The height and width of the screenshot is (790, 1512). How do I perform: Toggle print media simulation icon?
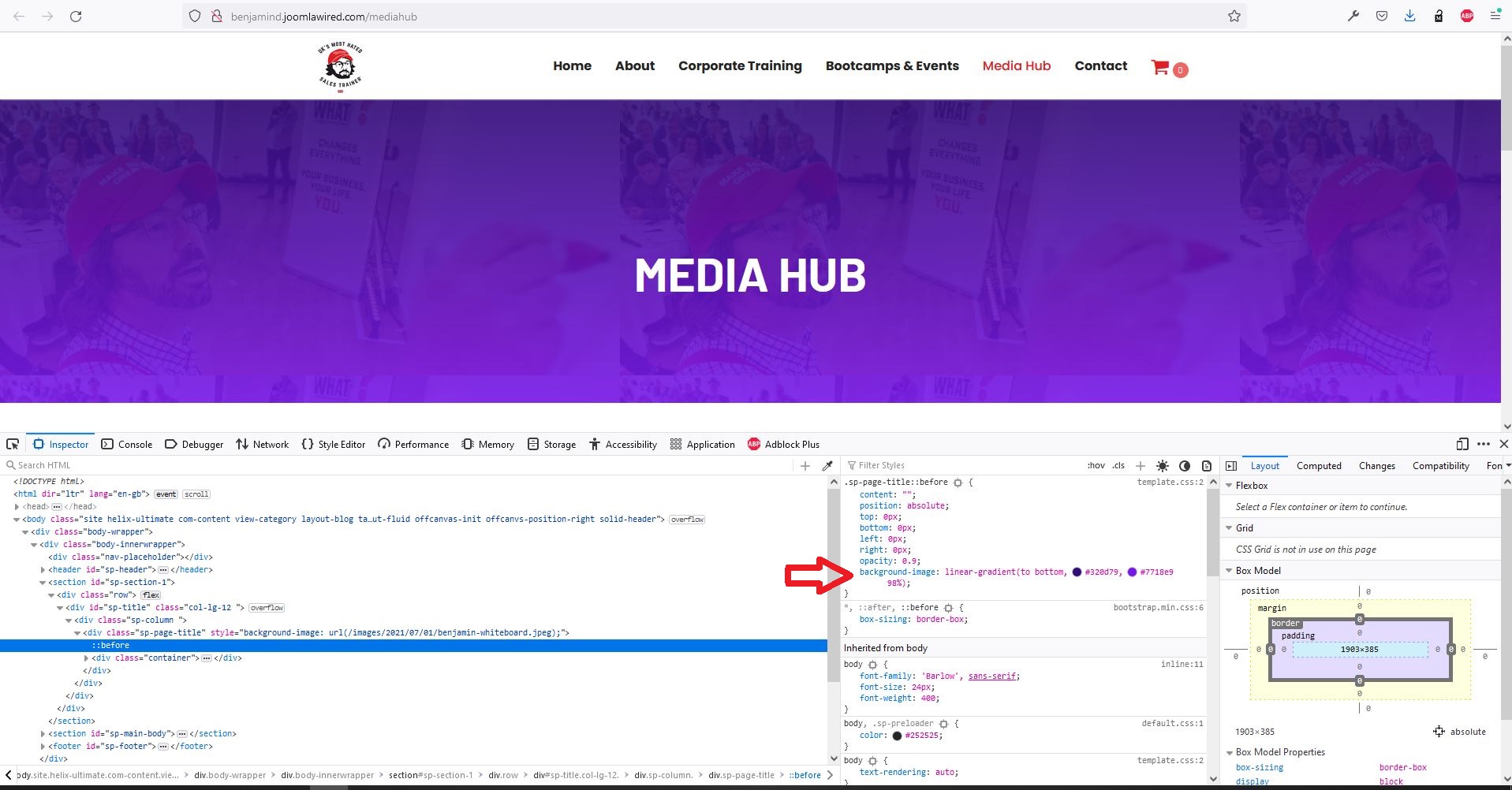pos(1206,466)
